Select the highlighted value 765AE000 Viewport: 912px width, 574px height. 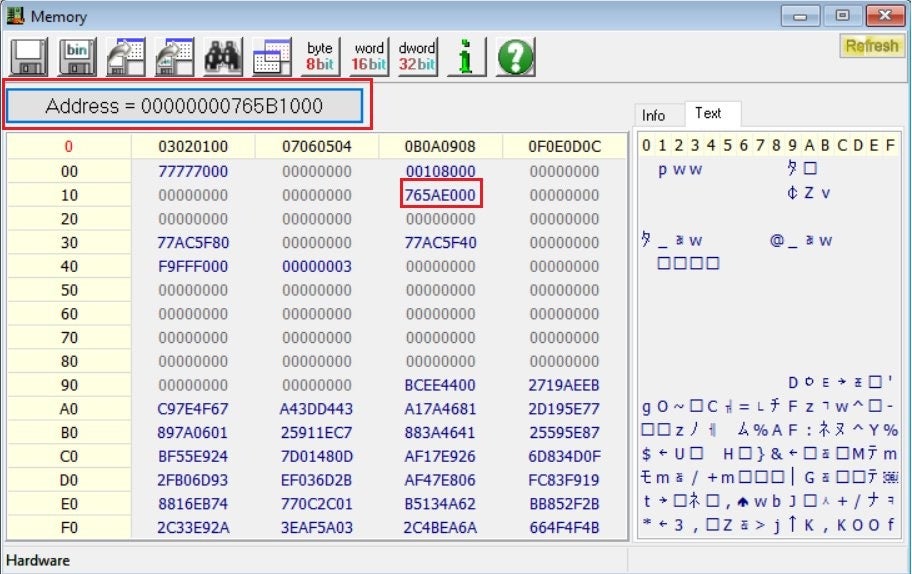[441, 195]
